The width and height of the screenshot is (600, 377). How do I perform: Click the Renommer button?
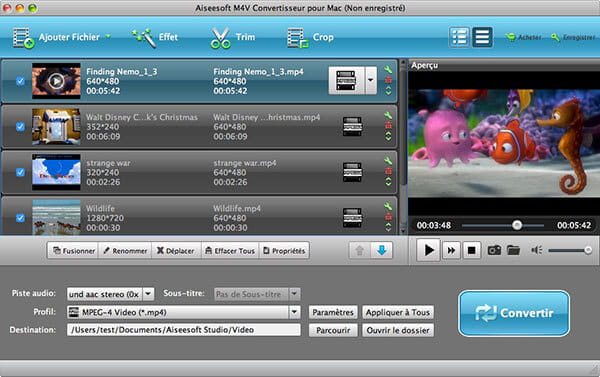pos(125,251)
